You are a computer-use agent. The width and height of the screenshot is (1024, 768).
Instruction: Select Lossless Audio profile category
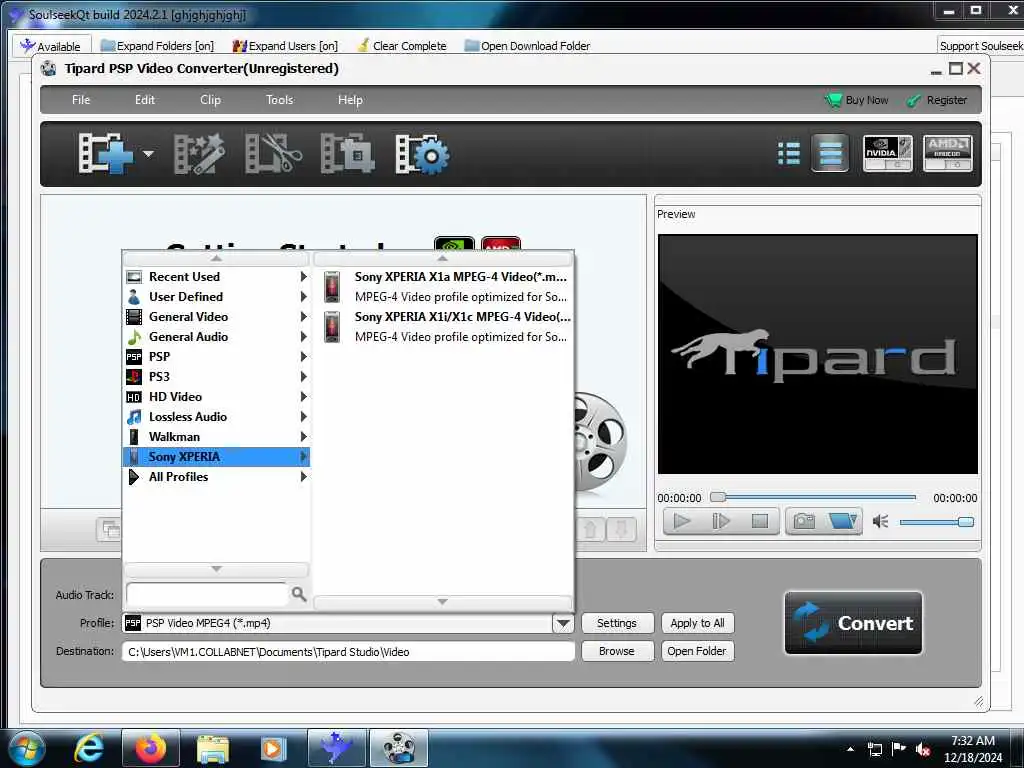[216, 417]
